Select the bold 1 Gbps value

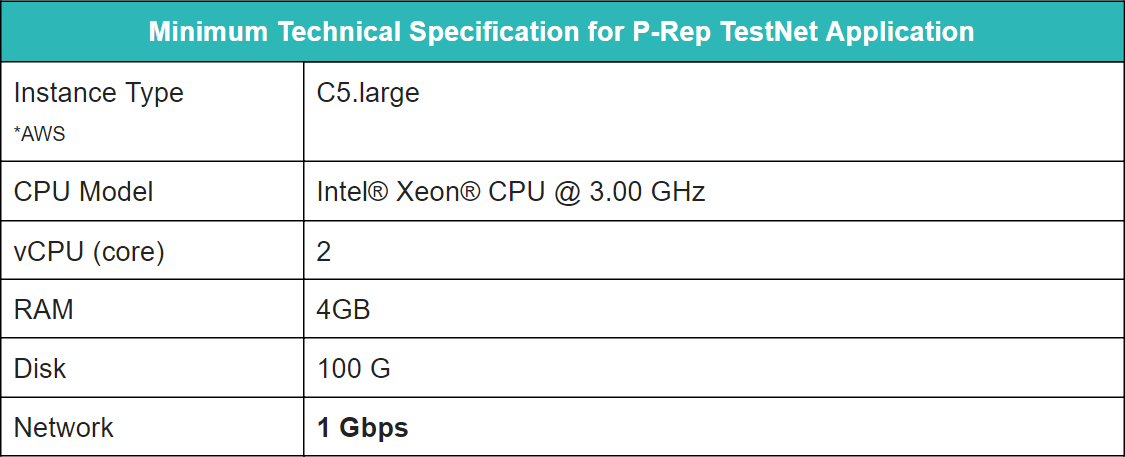tap(362, 428)
